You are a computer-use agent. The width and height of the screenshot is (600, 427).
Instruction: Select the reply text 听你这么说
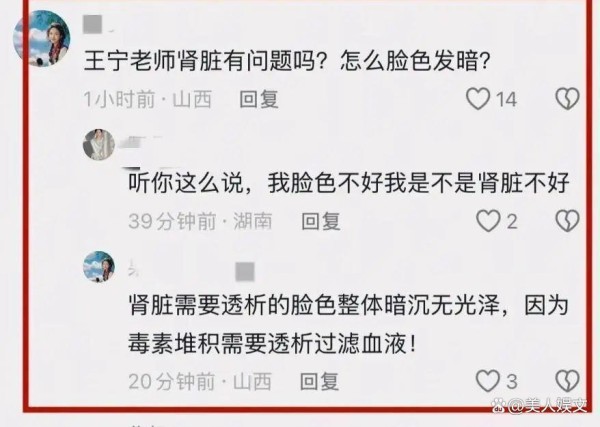point(349,183)
